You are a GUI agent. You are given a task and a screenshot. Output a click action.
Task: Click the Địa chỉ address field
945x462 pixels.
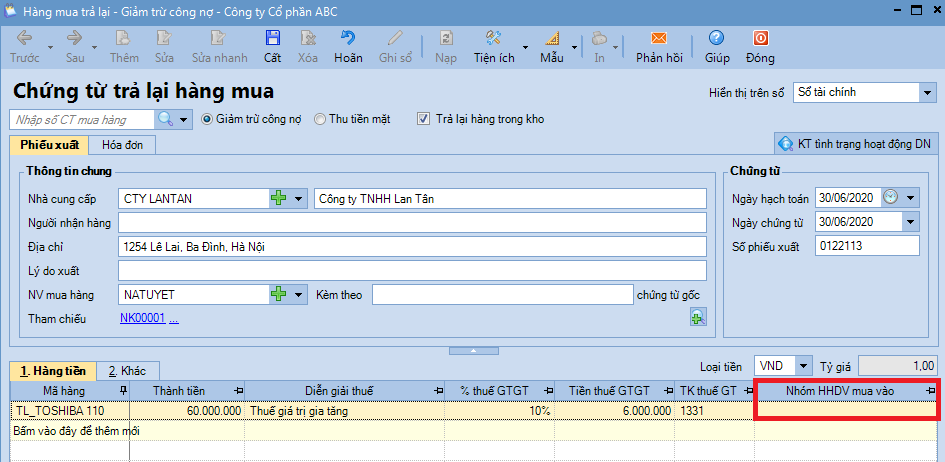[x=412, y=246]
